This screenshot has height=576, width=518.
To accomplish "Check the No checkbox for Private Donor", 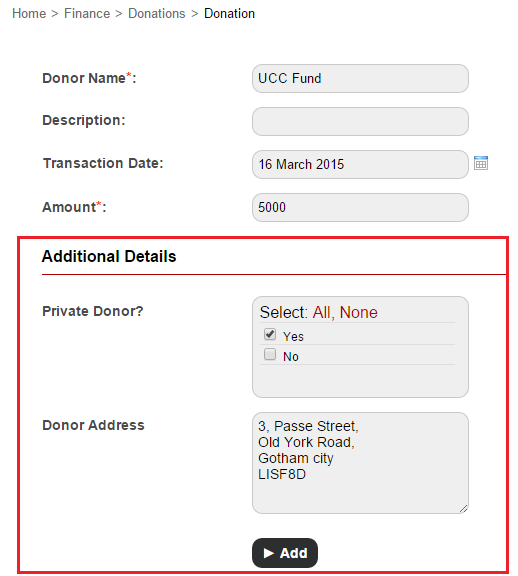I will [270, 354].
